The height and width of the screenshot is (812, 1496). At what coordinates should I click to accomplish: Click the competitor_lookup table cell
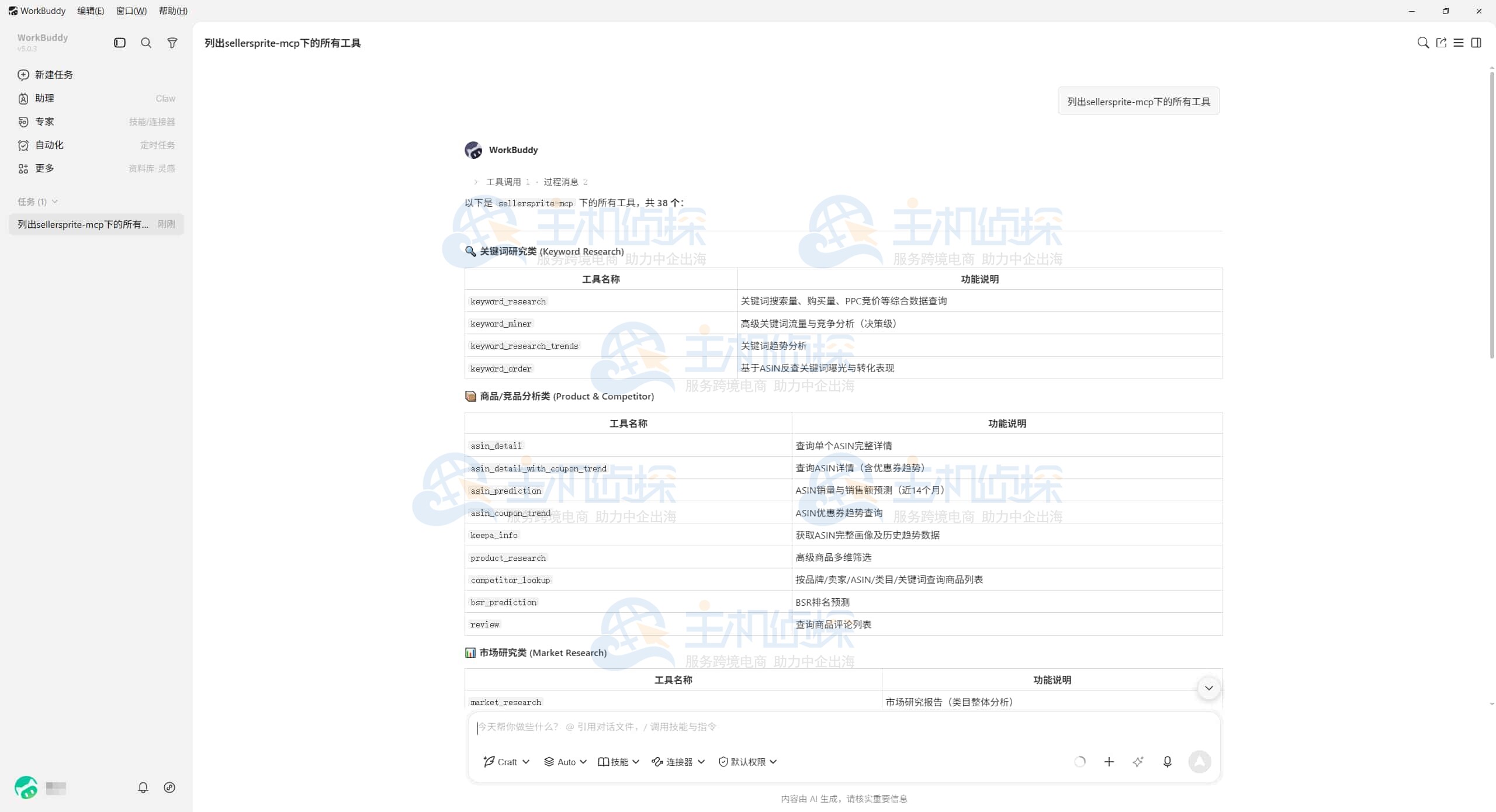(x=628, y=580)
